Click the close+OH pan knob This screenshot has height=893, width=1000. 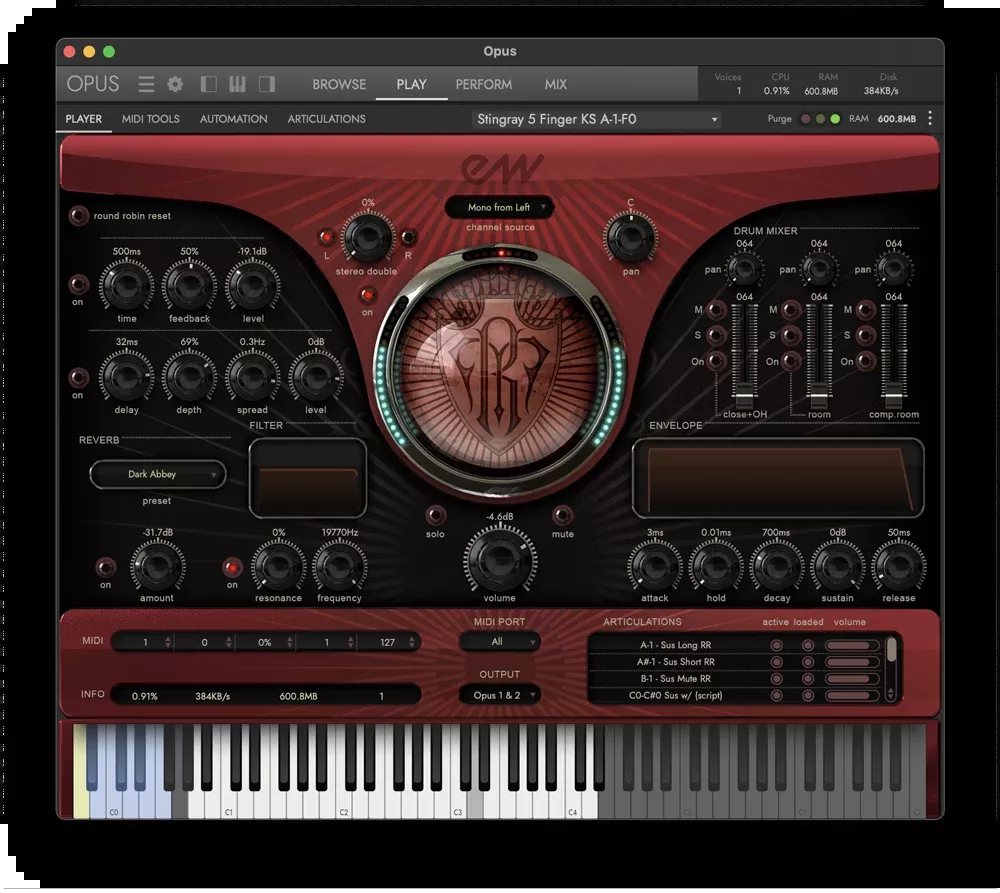pos(744,269)
